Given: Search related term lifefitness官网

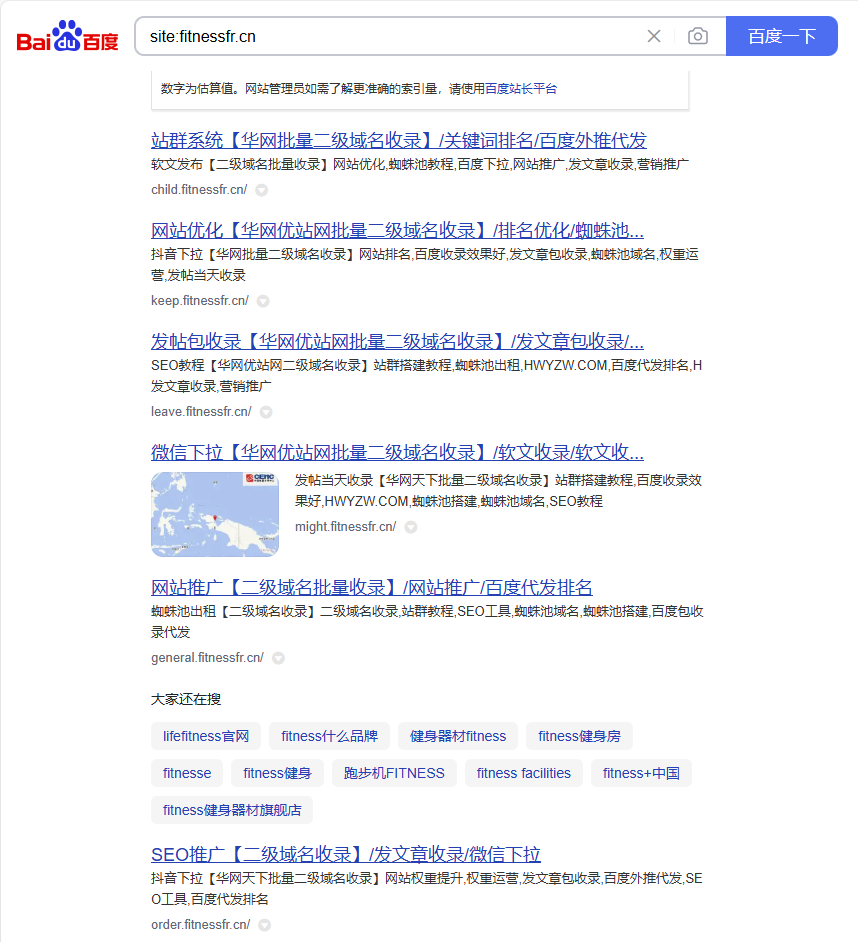Looking at the screenshot, I should click(x=205, y=736).
